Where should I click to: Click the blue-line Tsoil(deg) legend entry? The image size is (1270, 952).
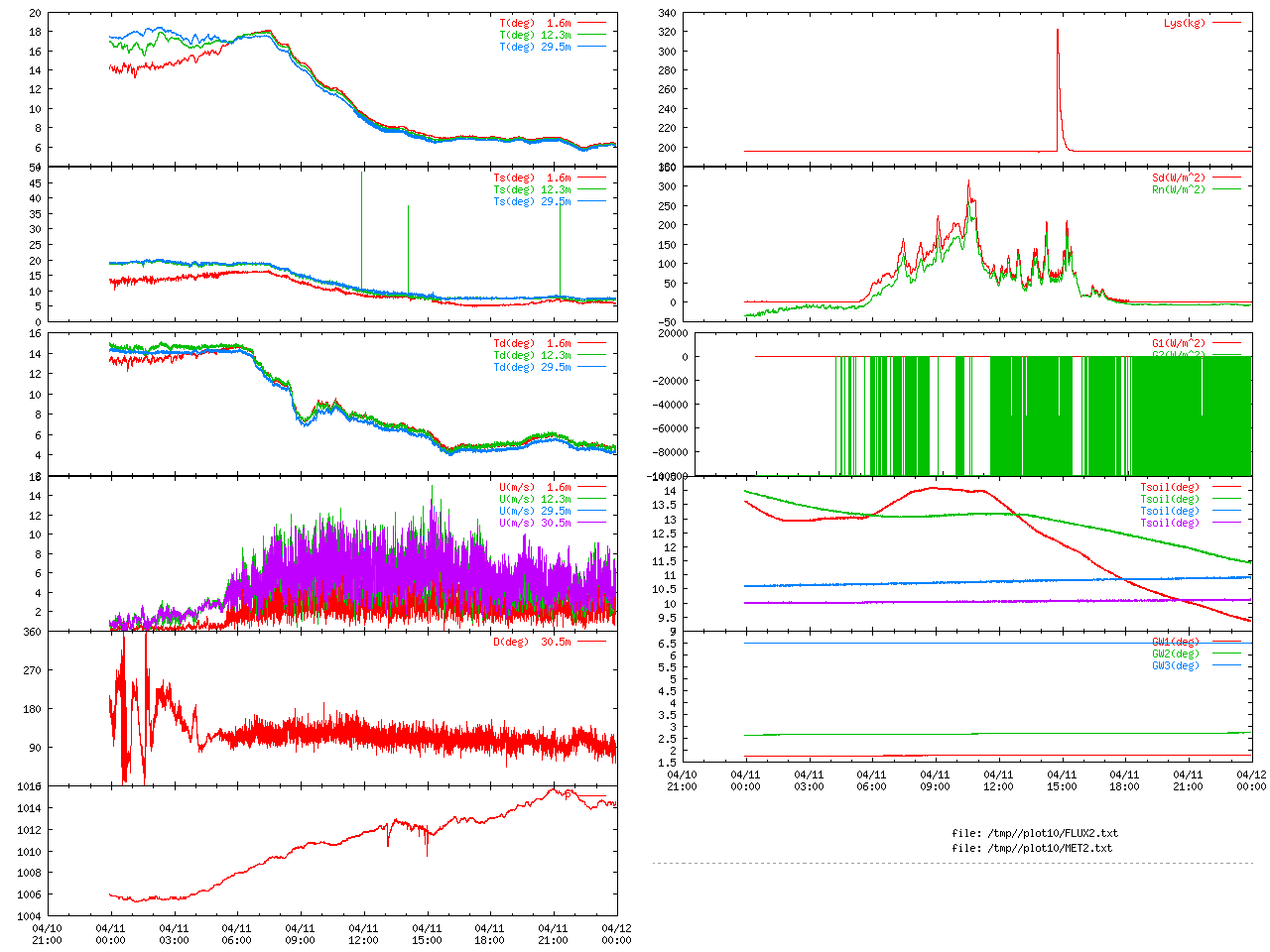[1170, 511]
